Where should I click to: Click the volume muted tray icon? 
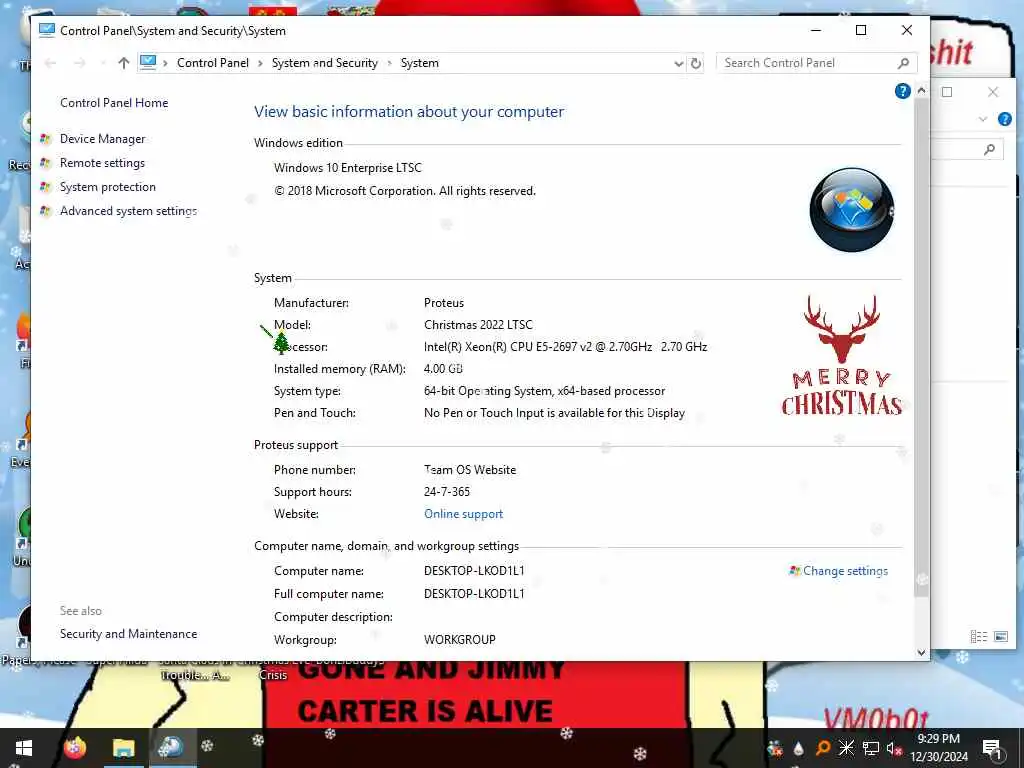tap(894, 748)
